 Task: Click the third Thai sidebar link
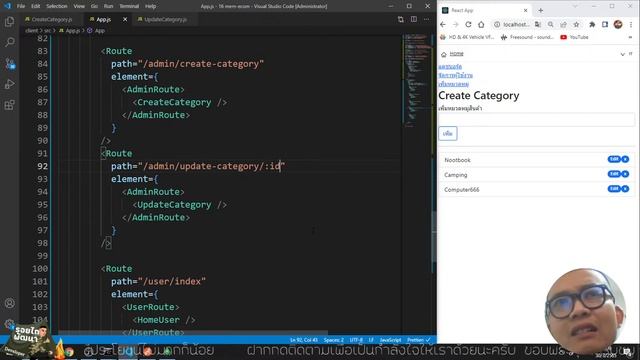[x=453, y=84]
